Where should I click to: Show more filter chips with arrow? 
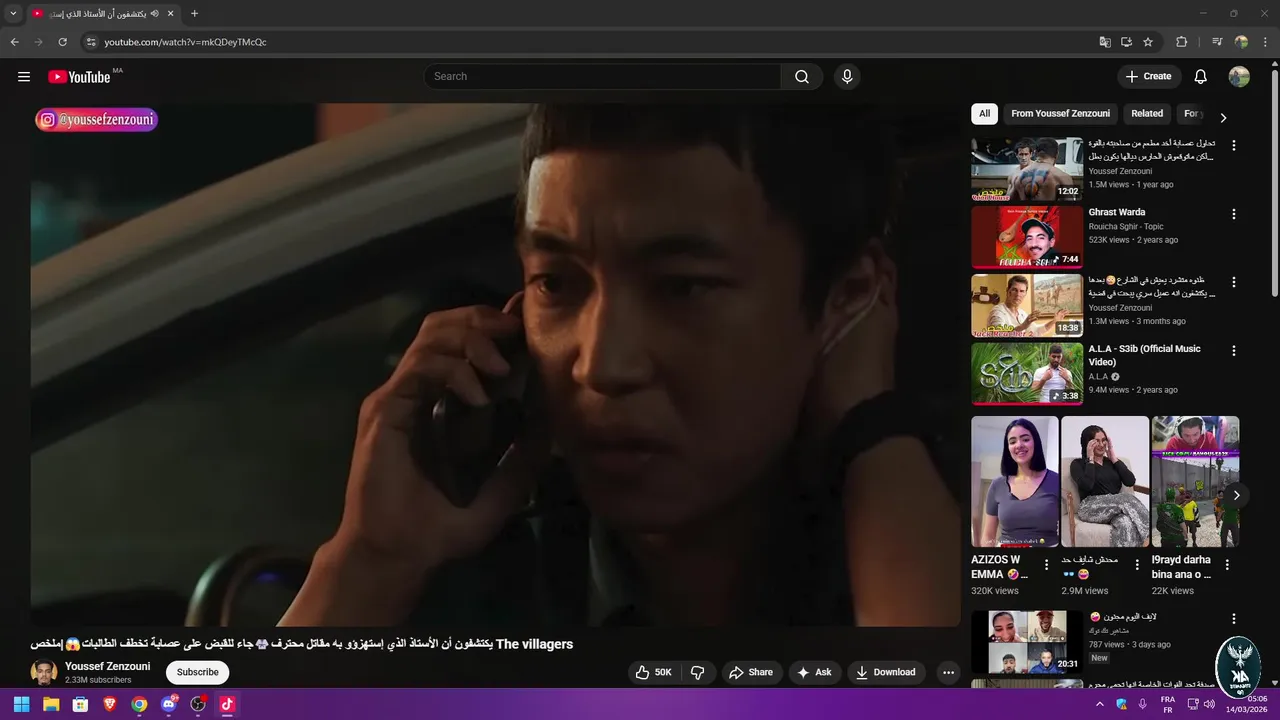click(x=1223, y=117)
